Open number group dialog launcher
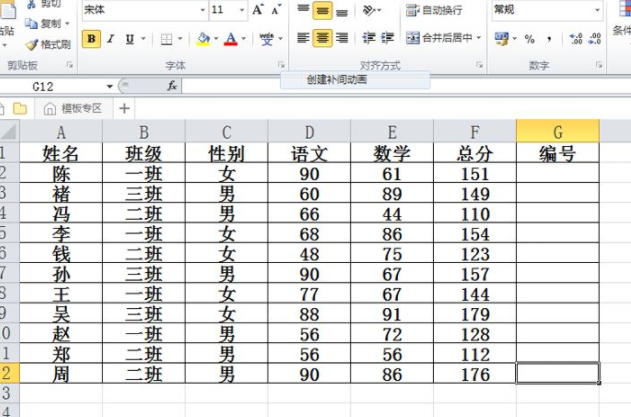 pyautogui.click(x=599, y=65)
